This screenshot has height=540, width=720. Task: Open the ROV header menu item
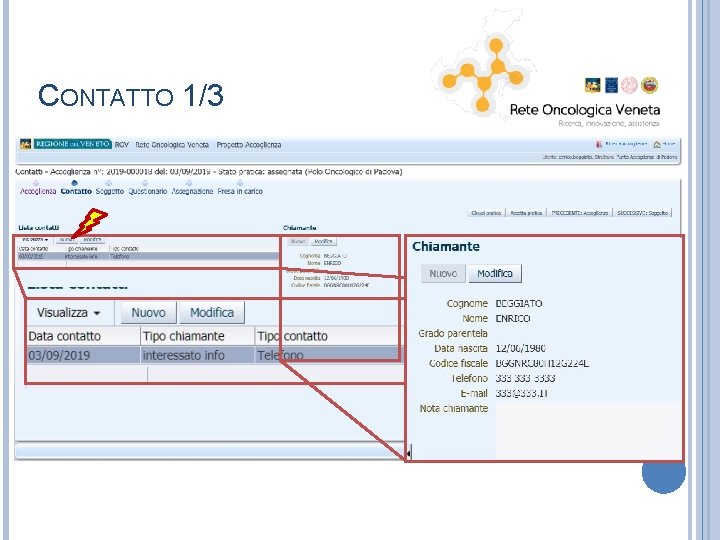122,145
